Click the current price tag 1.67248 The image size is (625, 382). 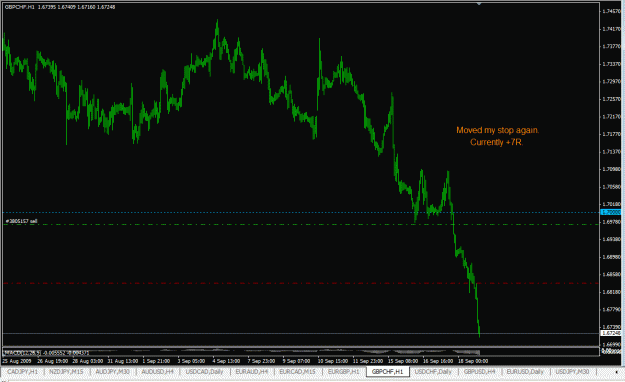click(x=611, y=333)
